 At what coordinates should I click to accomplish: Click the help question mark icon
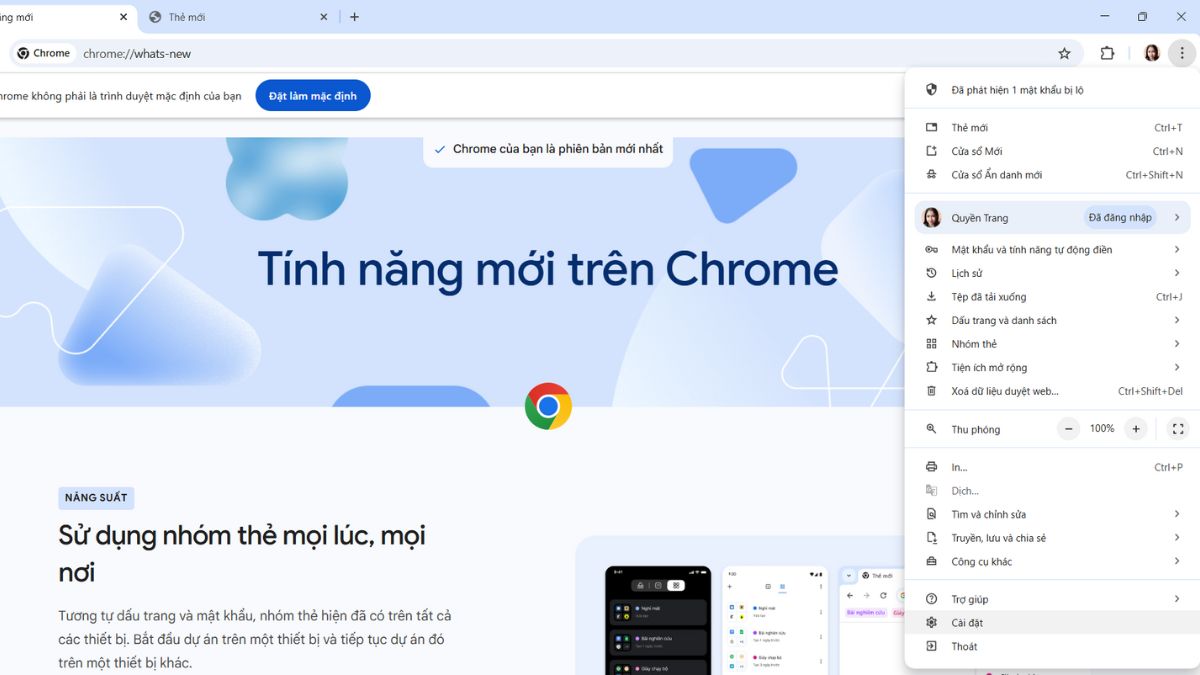pyautogui.click(x=932, y=599)
